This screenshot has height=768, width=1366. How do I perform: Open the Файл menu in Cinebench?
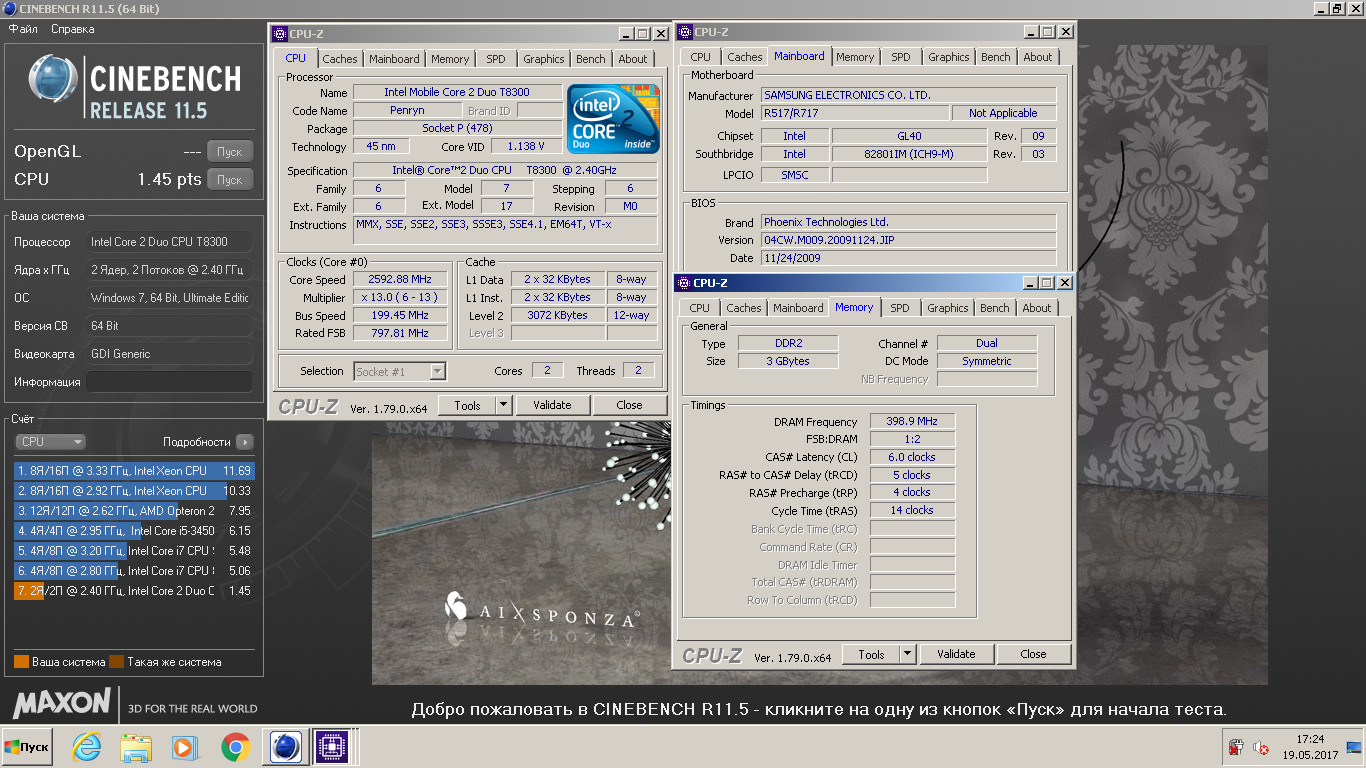pyautogui.click(x=23, y=29)
